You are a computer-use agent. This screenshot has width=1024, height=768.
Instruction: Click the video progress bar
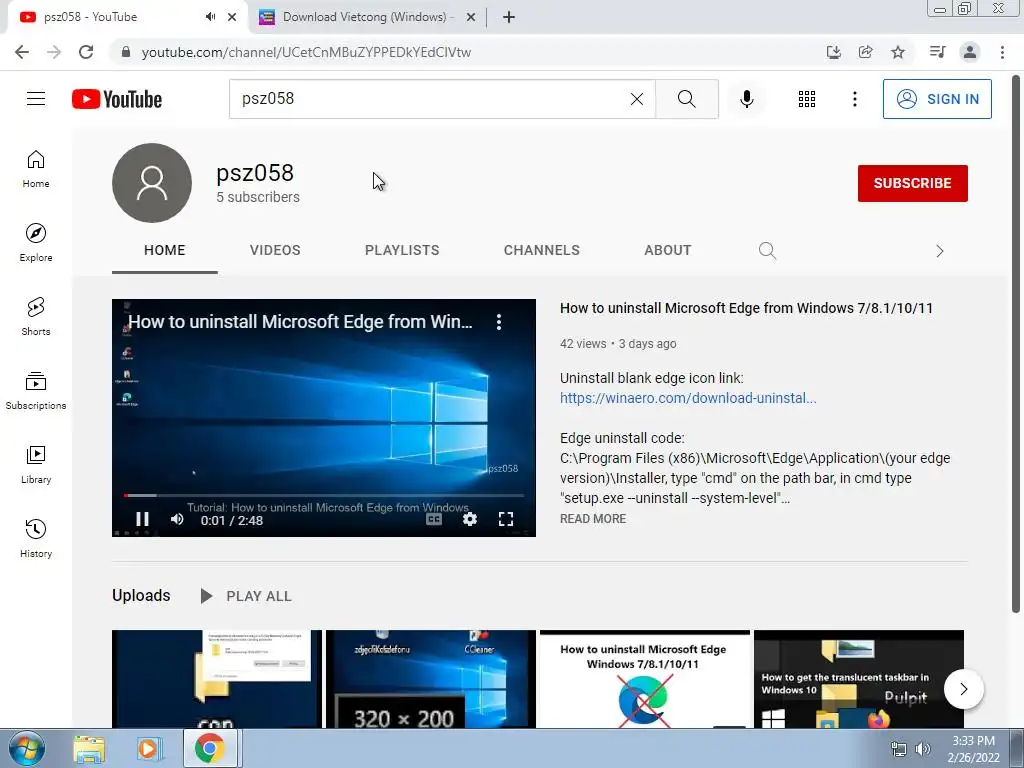tap(324, 496)
